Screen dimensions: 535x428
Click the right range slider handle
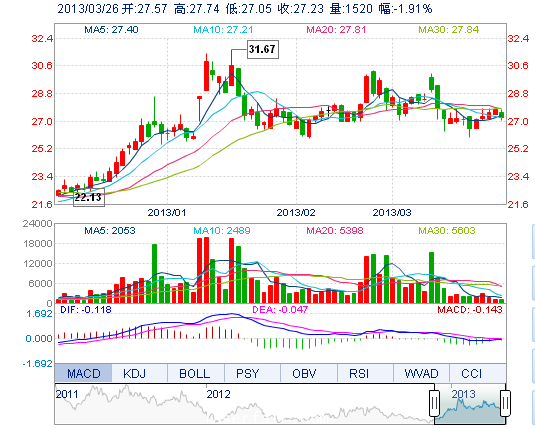pyautogui.click(x=505, y=403)
